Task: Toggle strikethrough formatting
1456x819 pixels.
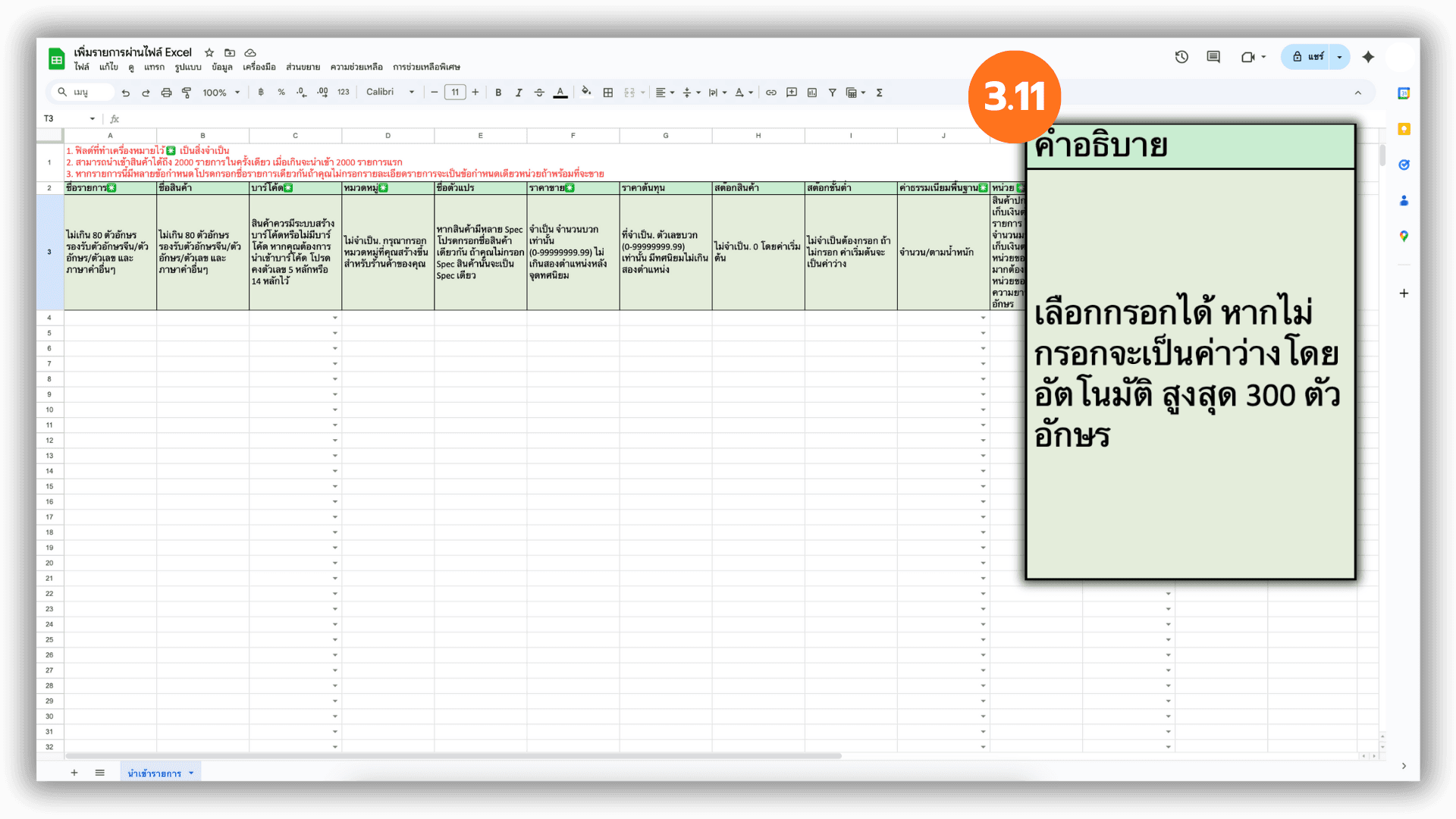Action: pos(539,93)
